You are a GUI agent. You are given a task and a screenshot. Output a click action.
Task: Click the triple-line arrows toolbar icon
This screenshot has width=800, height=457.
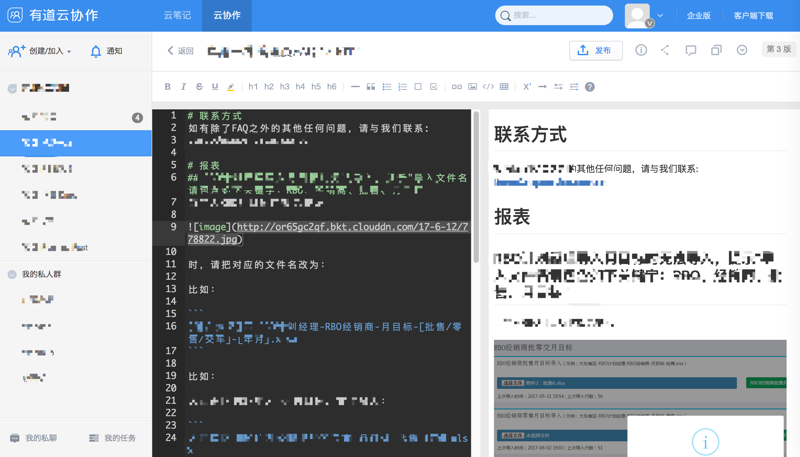coord(574,87)
